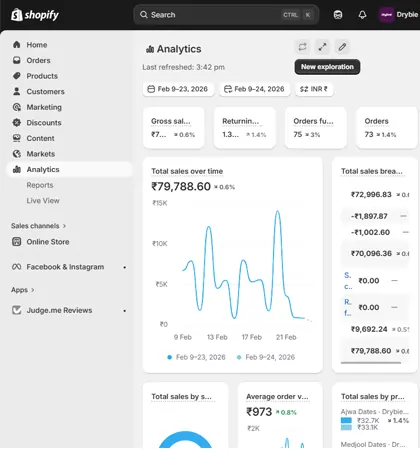Screen dimensions: 420x450
Task: Open the INR ₹ currency selector
Action: click(x=314, y=89)
